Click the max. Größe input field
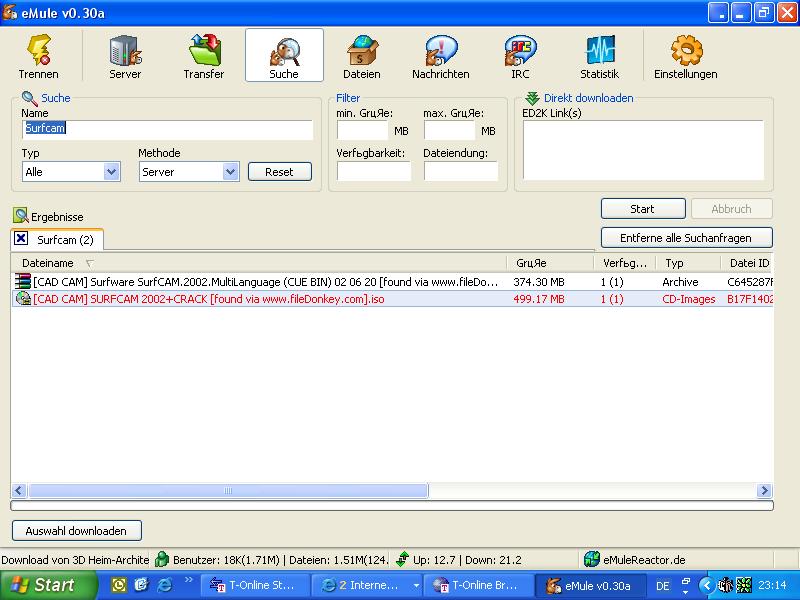 449,130
